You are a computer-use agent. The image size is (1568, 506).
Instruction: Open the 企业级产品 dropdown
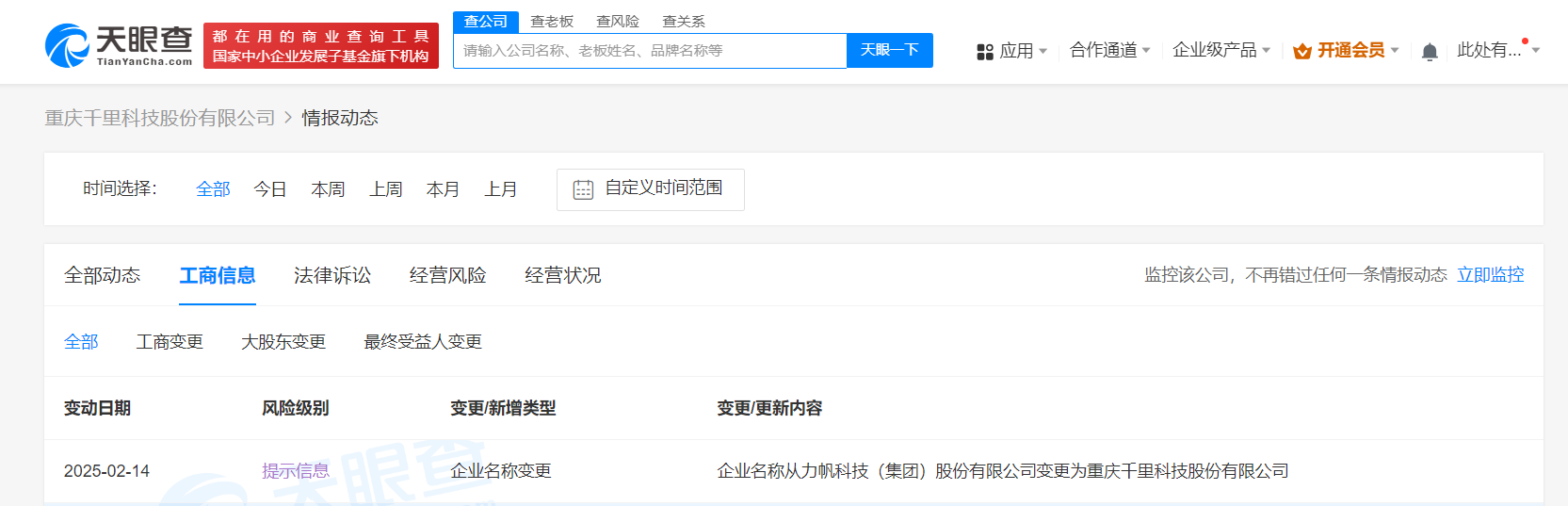(x=1220, y=50)
